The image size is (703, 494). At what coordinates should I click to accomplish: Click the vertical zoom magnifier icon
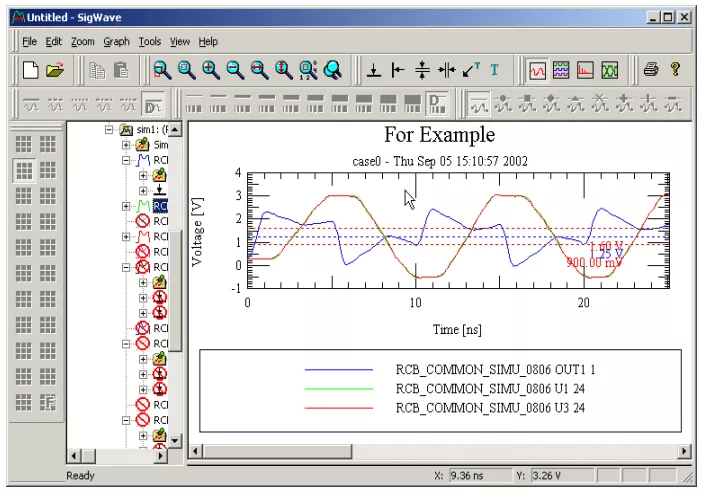(x=283, y=70)
